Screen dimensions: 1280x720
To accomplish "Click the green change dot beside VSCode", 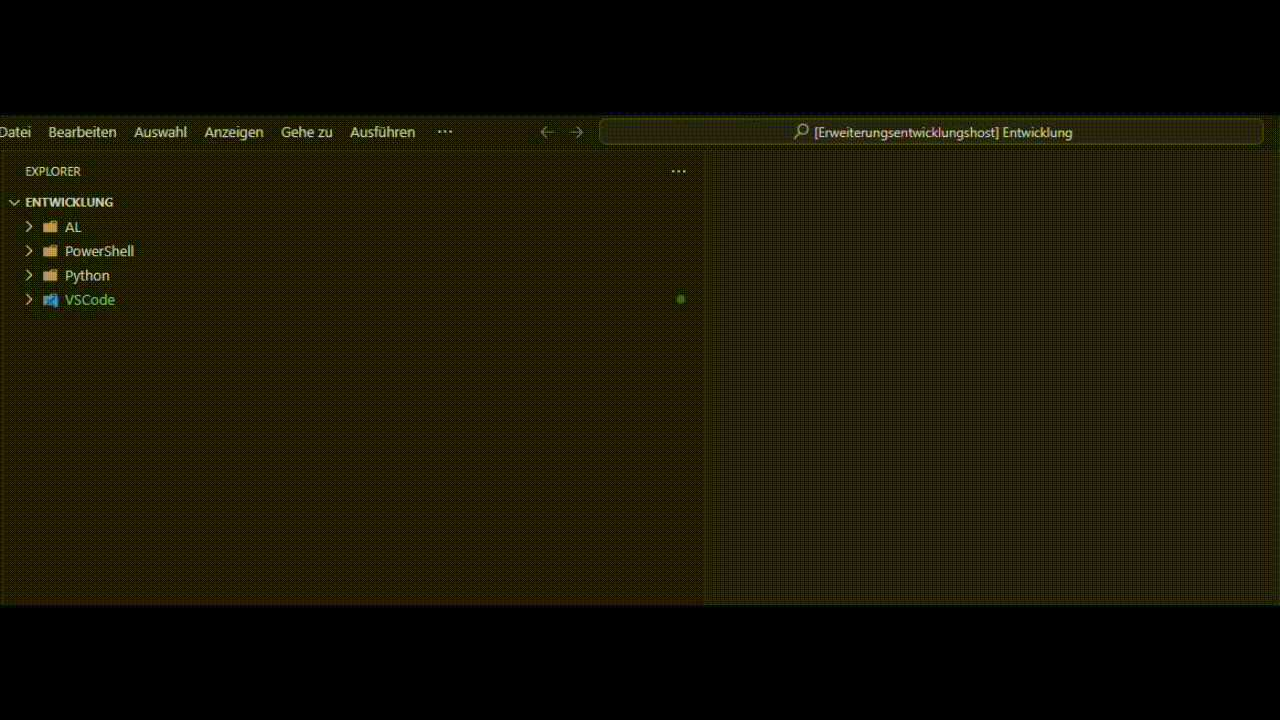I will click(x=681, y=299).
